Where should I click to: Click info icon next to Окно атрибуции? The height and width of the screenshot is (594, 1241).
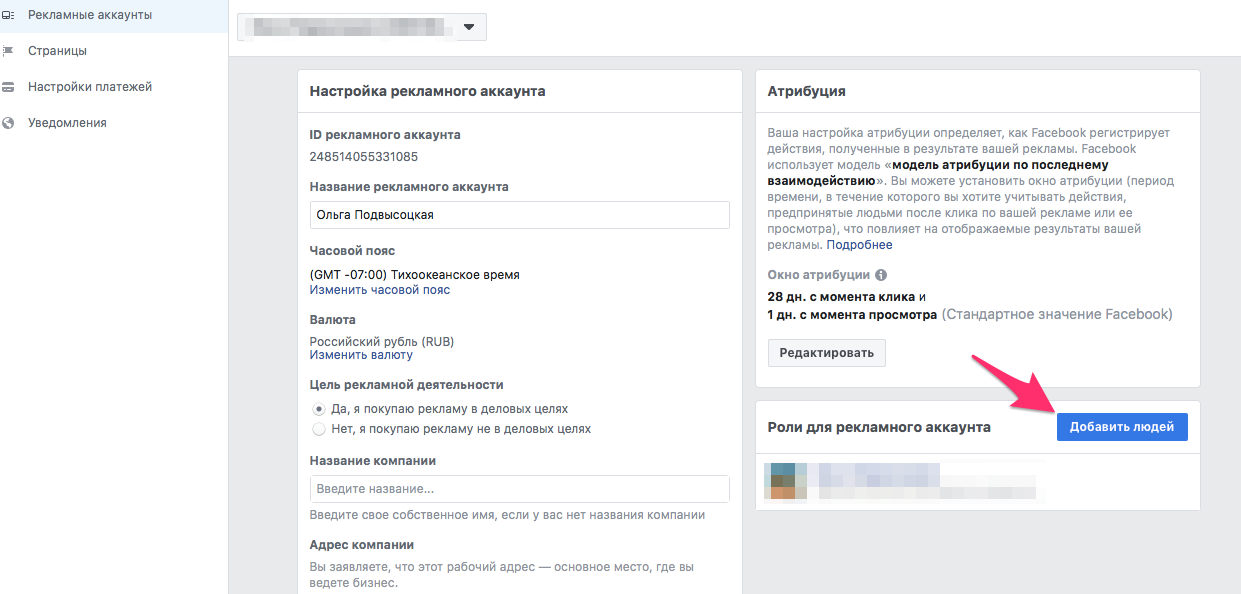pyautogui.click(x=881, y=275)
